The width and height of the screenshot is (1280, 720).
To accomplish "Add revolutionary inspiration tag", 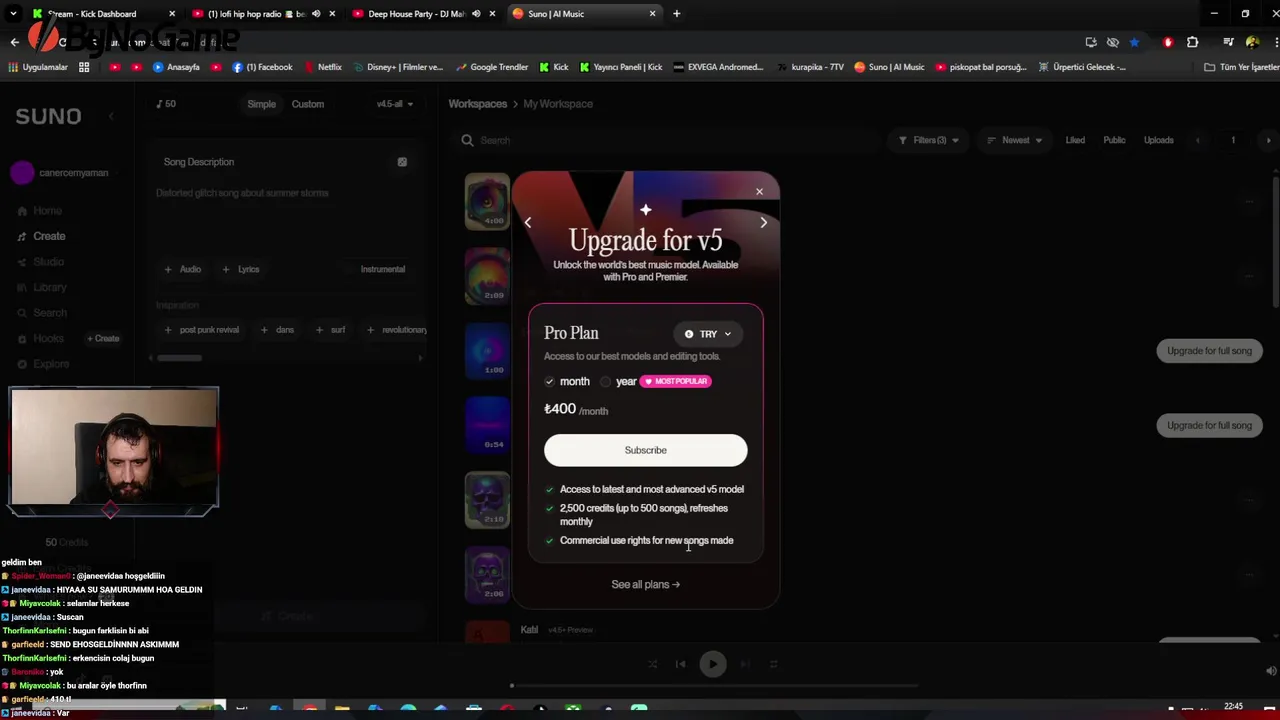I will [397, 330].
